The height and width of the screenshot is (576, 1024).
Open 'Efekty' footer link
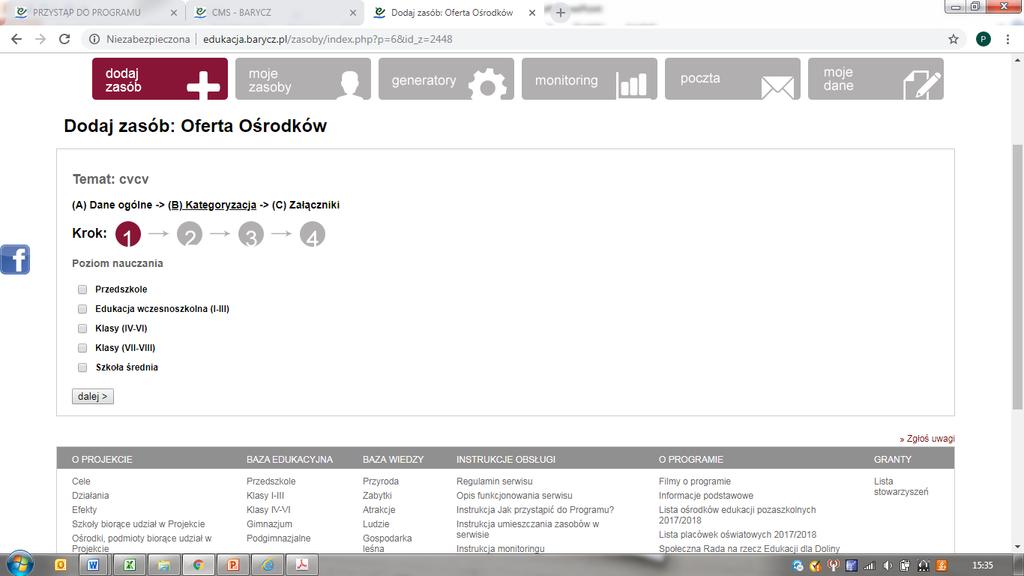point(84,510)
